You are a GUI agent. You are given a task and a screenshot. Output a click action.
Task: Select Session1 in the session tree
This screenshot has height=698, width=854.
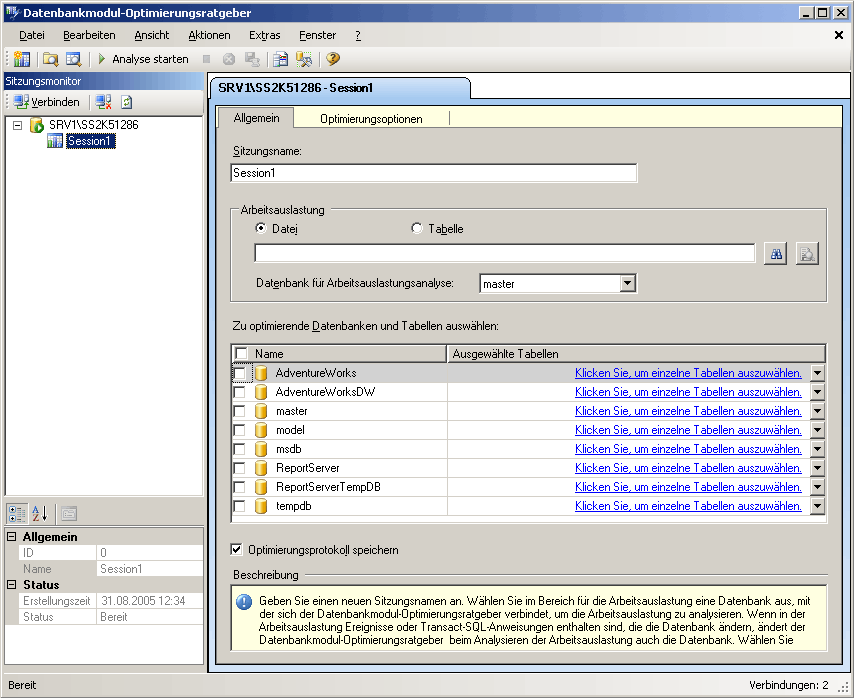89,140
